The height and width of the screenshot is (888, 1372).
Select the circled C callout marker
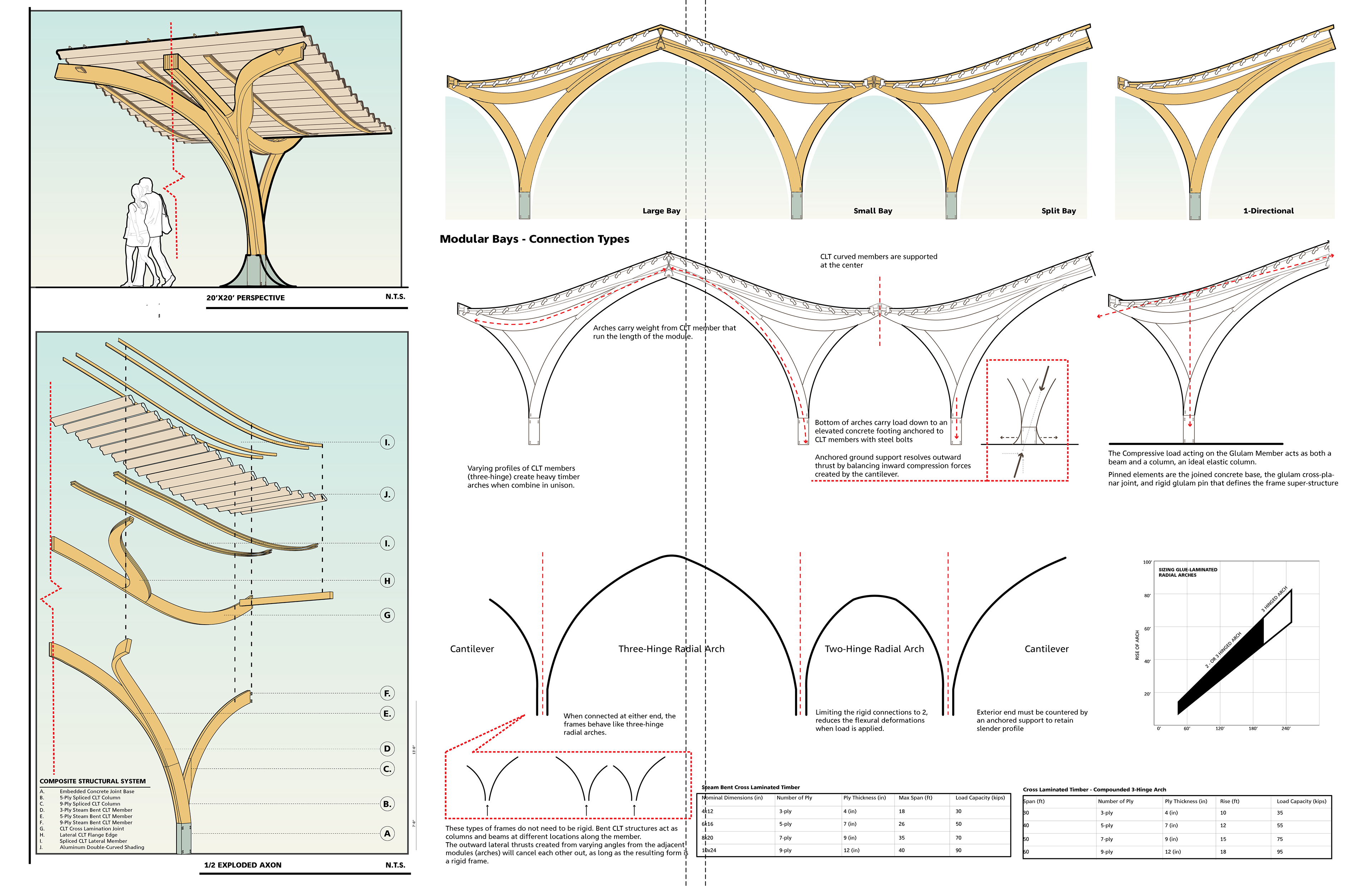tap(387, 769)
